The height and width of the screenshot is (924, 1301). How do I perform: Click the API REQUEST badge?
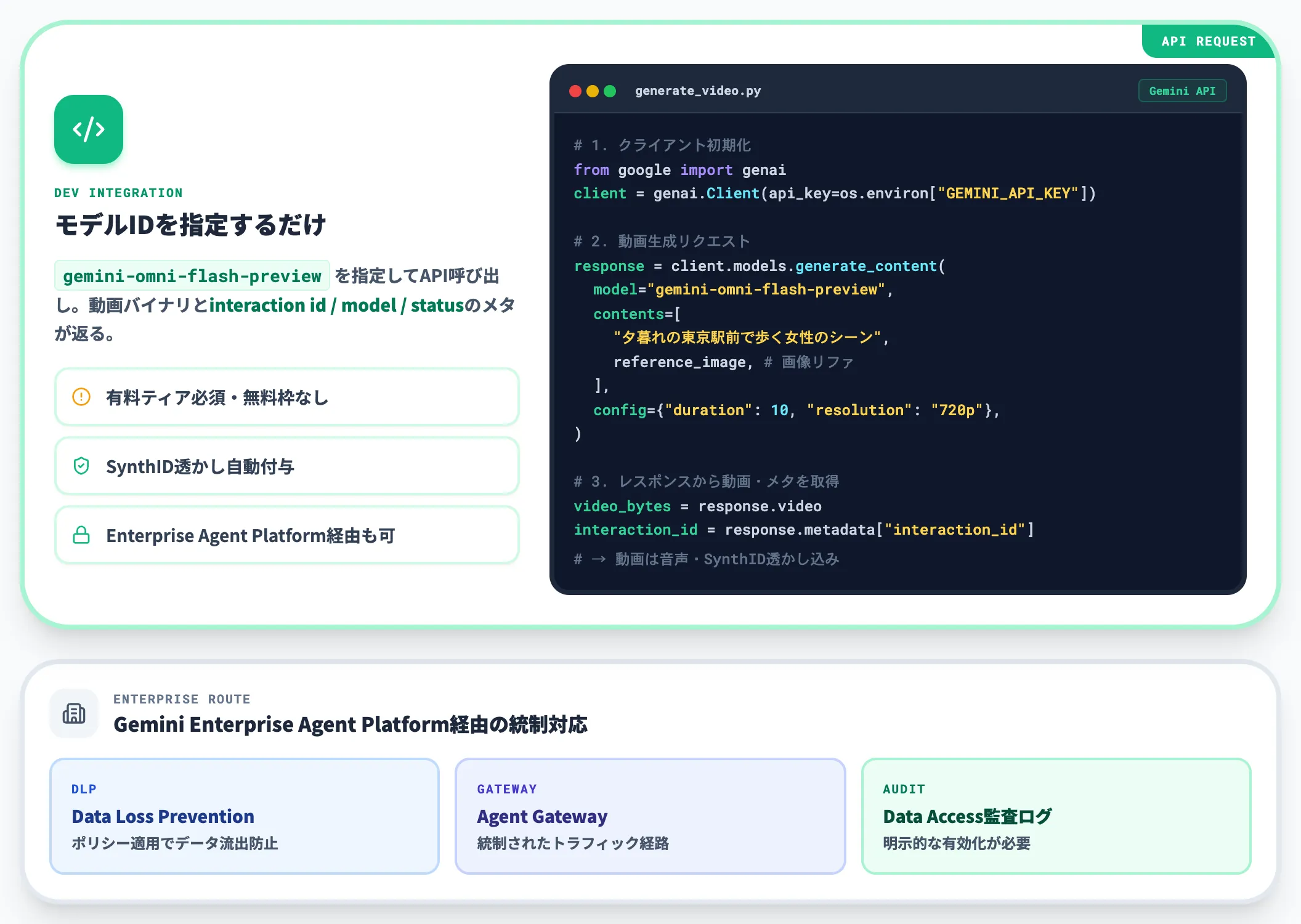1209,41
